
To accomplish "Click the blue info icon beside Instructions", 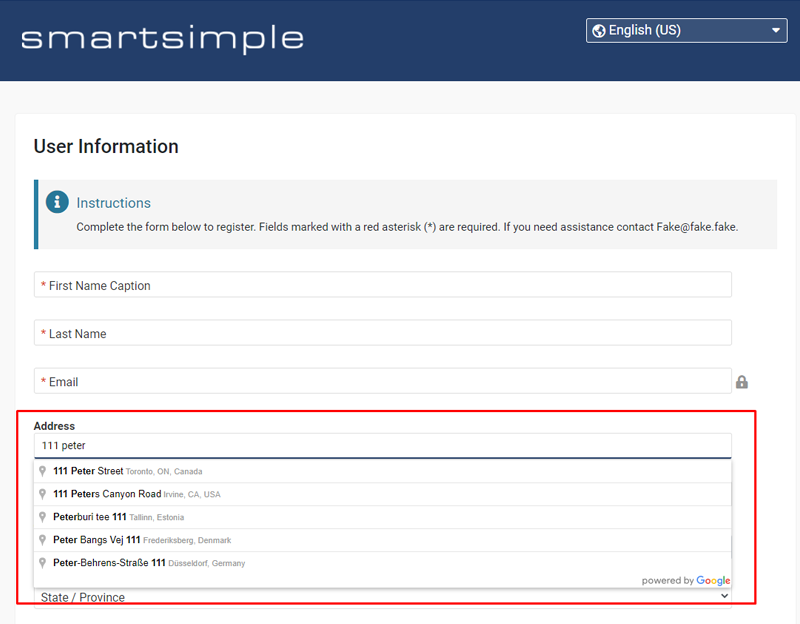I will tap(57, 202).
